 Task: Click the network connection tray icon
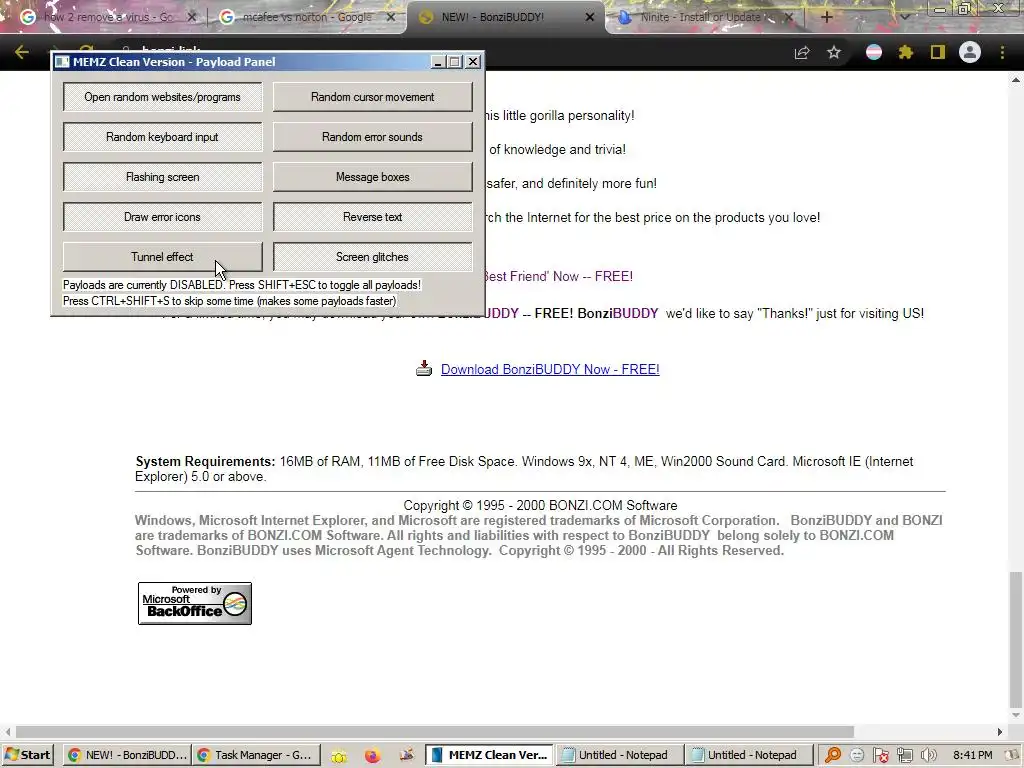904,755
